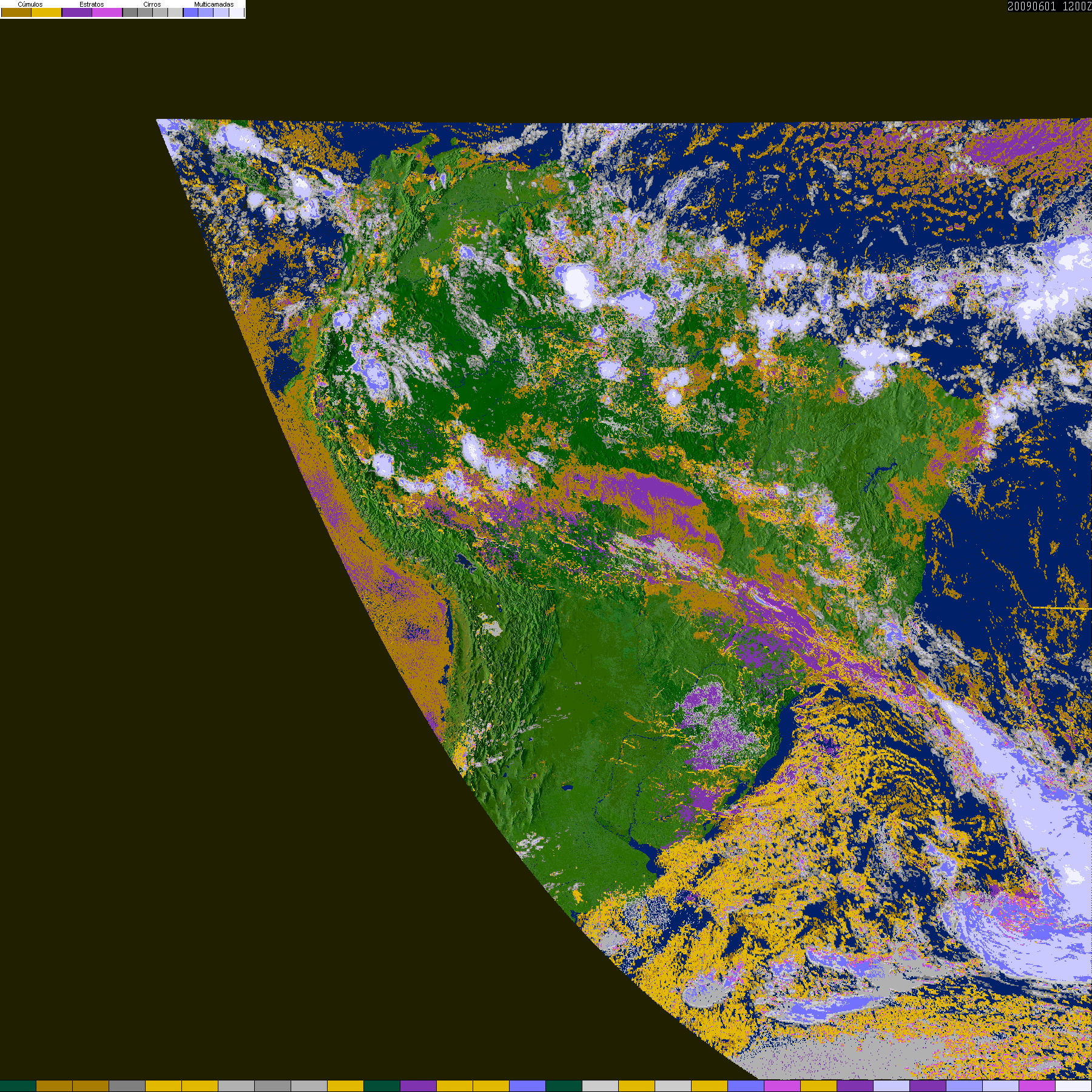The height and width of the screenshot is (1092, 1092).
Task: Select the darkest gray Cirros swatch
Action: pos(130,13)
